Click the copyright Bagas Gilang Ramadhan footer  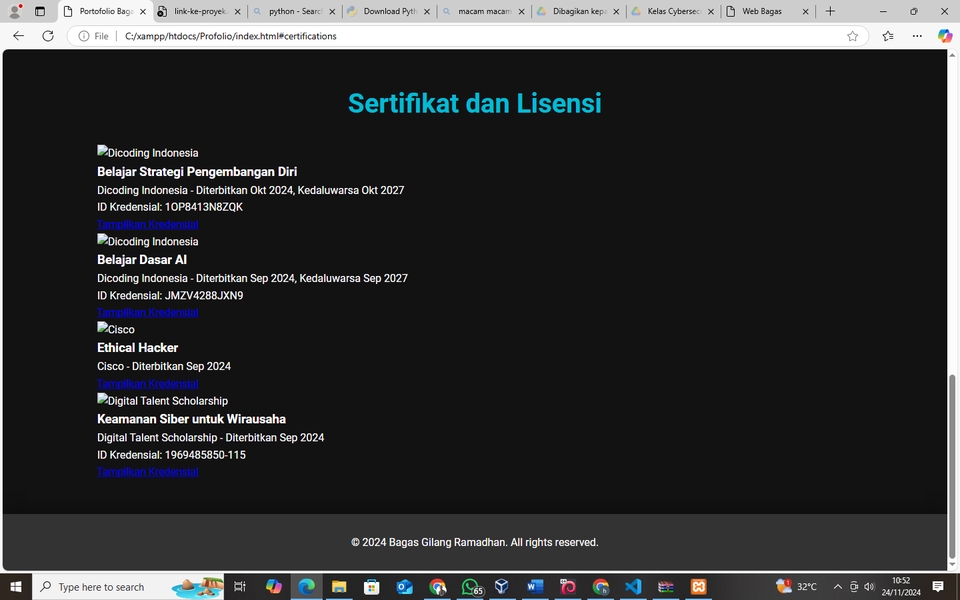pos(474,542)
